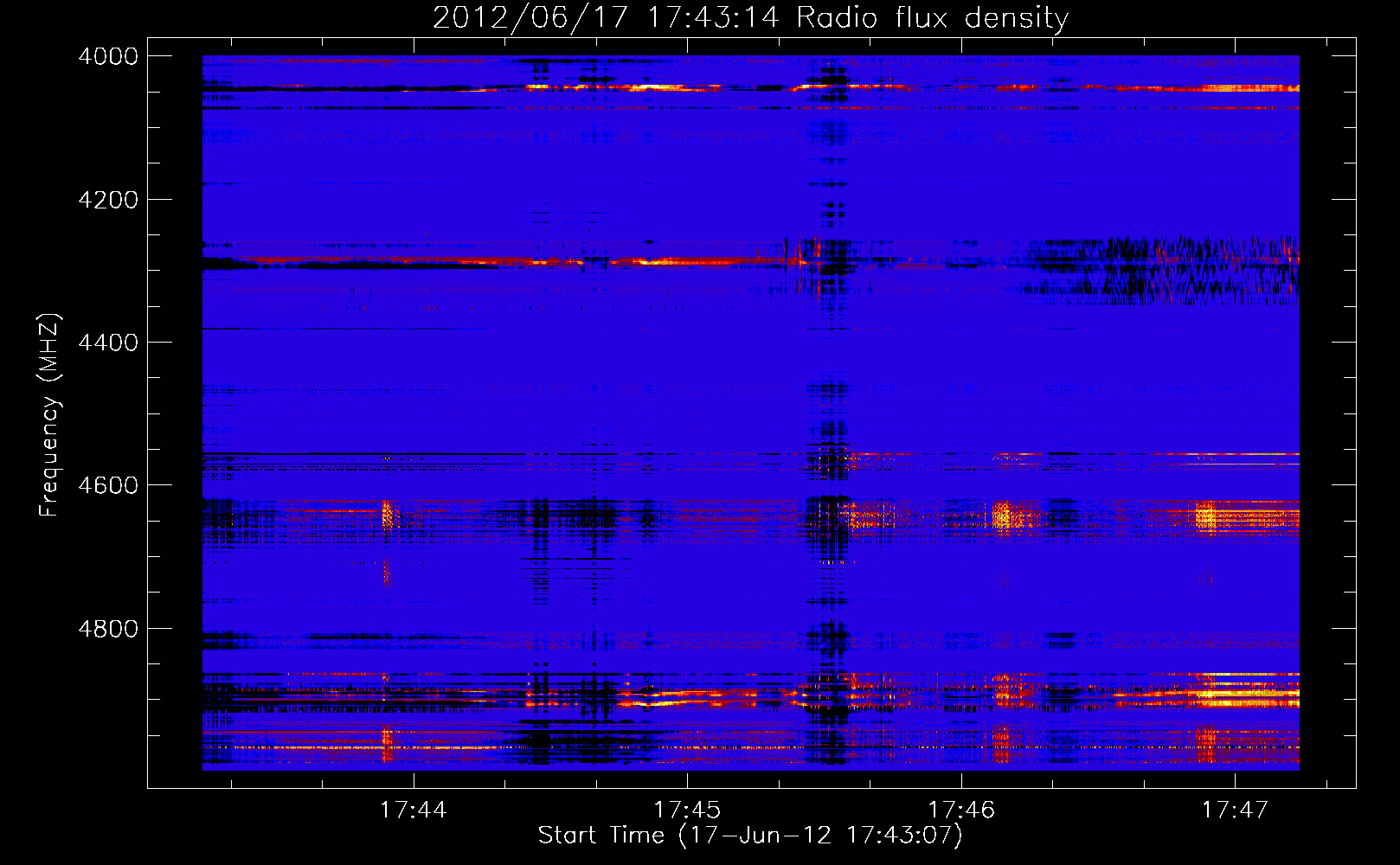The width and height of the screenshot is (1400, 865).
Task: Click the 17:45 time axis label
Action: [687, 810]
